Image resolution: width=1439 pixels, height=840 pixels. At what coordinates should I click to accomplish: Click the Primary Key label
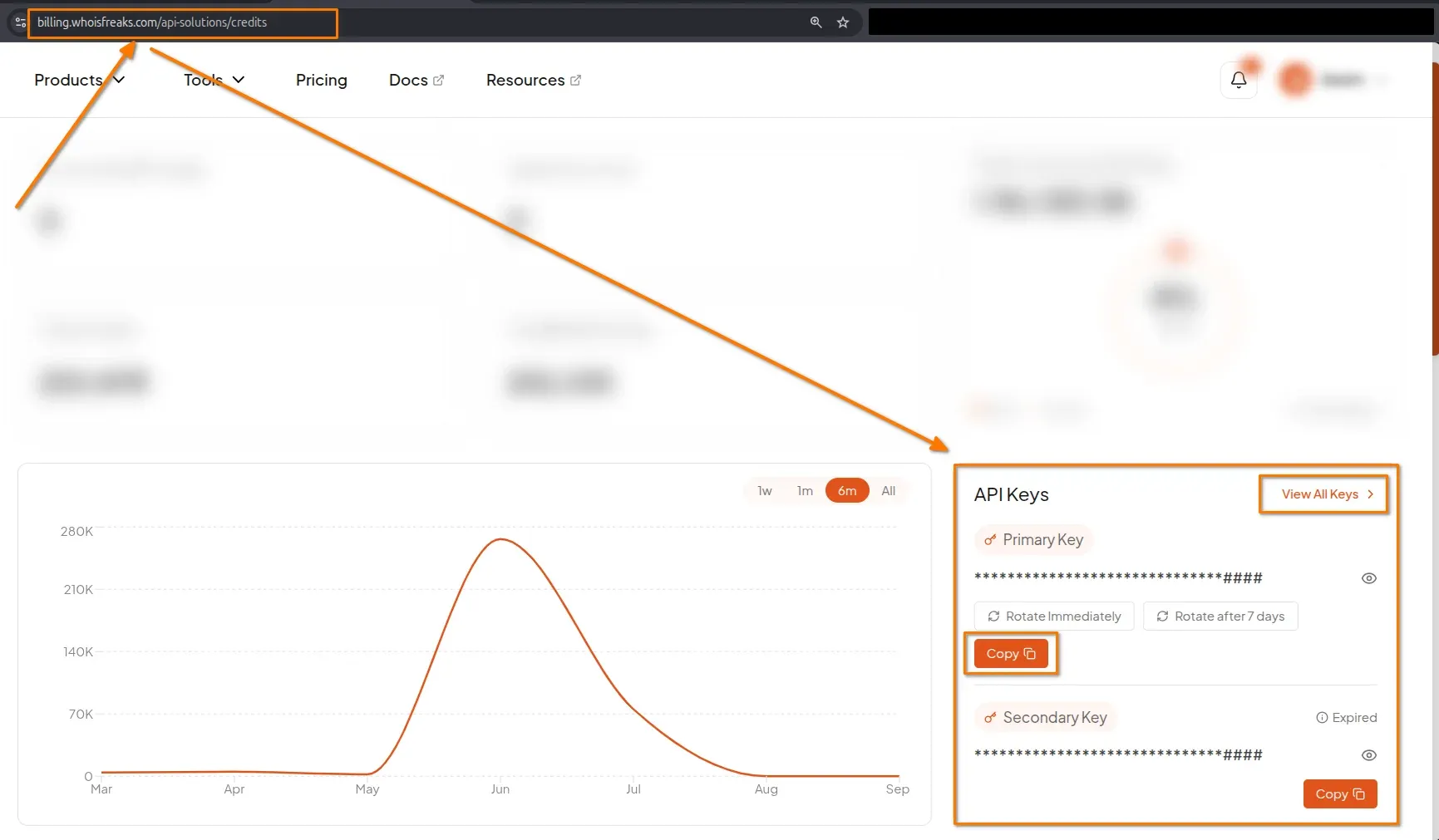(1042, 540)
